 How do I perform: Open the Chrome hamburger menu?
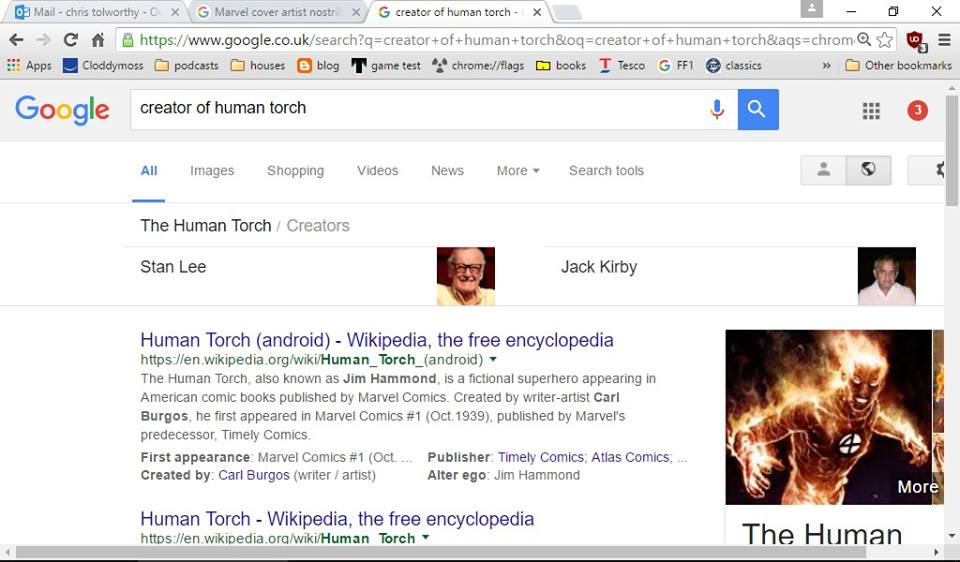pos(945,40)
